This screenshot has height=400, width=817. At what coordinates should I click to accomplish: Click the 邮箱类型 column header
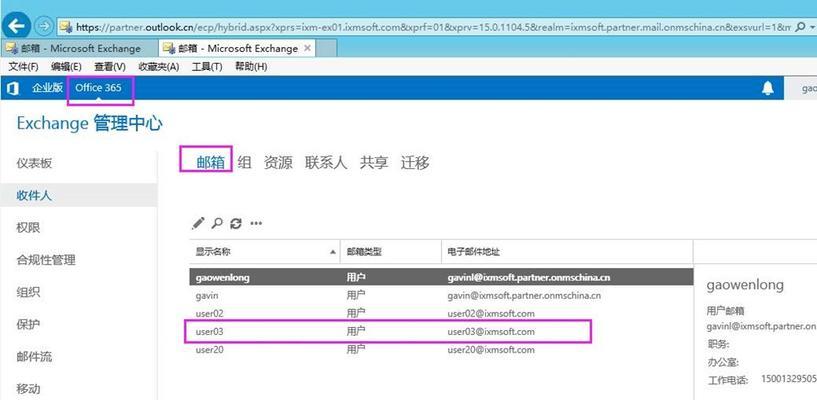391,252
